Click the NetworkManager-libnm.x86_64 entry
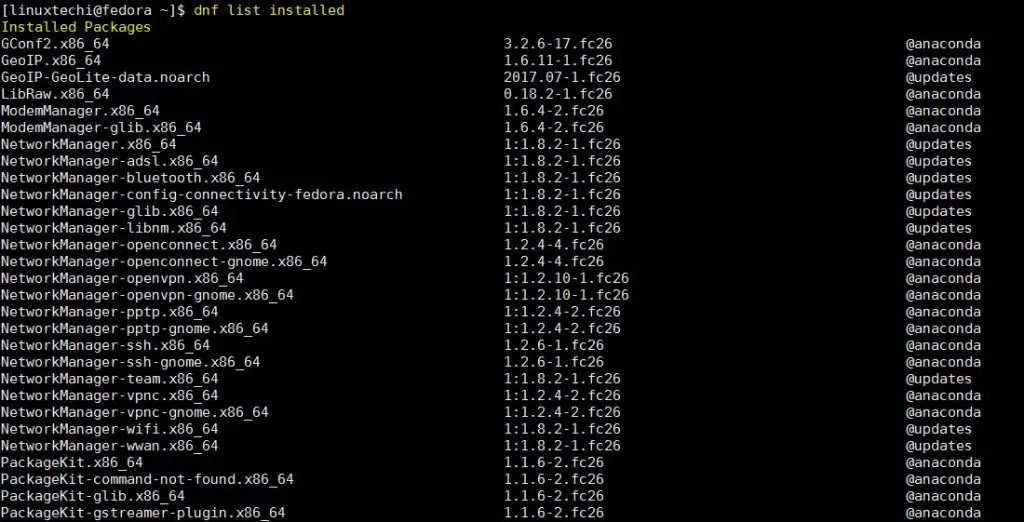Viewport: 1024px width, 522px height. coord(114,229)
